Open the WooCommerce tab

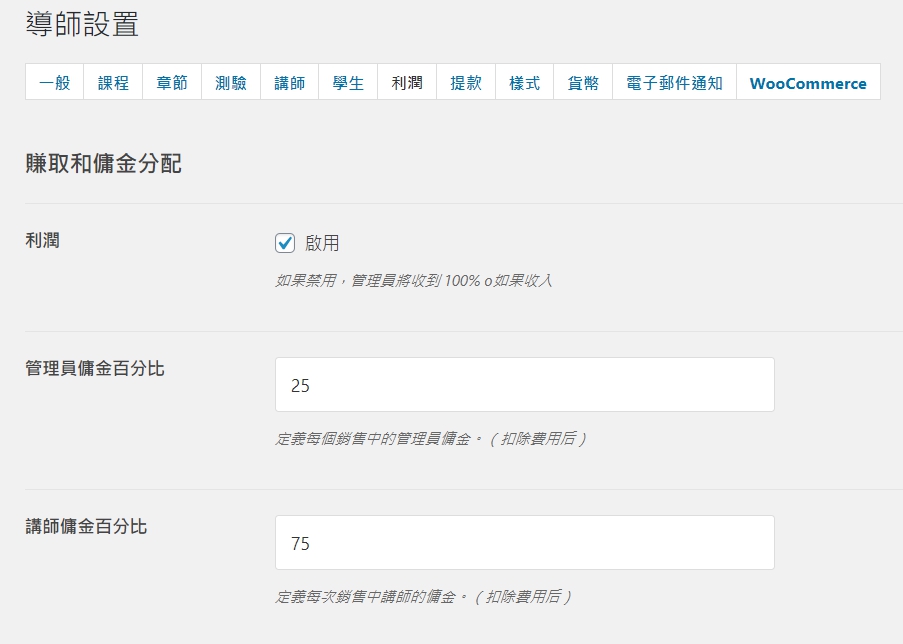tap(809, 82)
